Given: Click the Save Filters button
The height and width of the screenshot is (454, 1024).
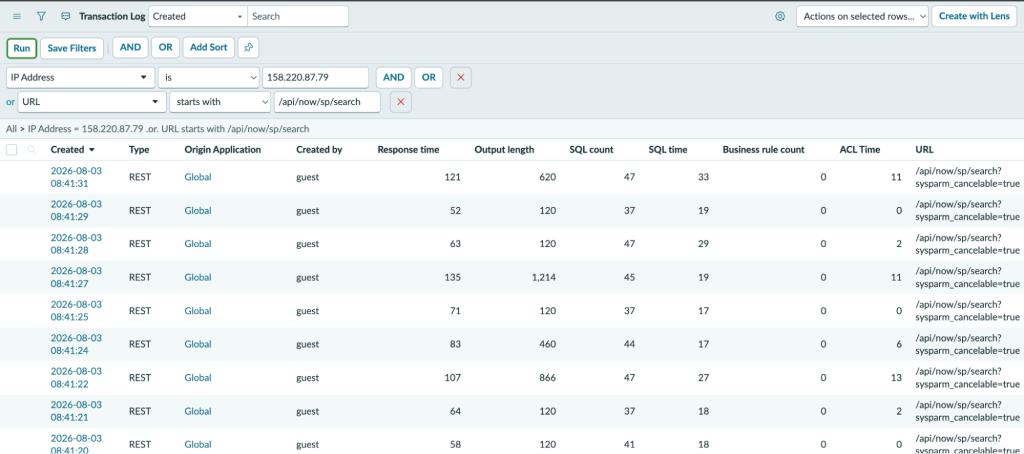Looking at the screenshot, I should point(72,48).
